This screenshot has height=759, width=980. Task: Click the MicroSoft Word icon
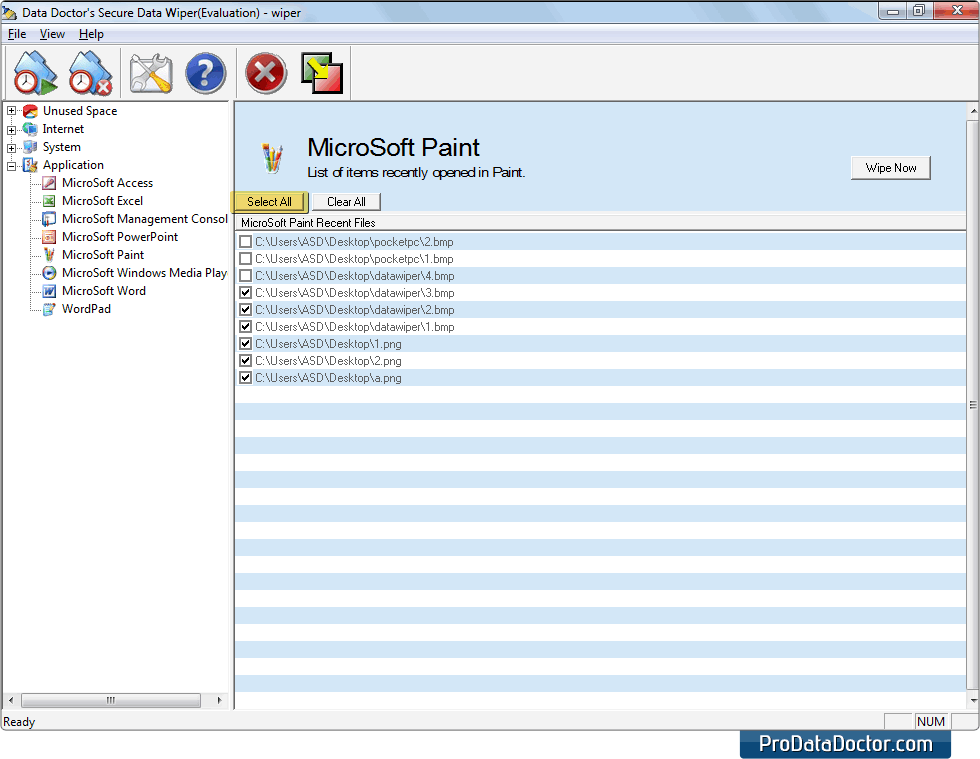coord(49,291)
